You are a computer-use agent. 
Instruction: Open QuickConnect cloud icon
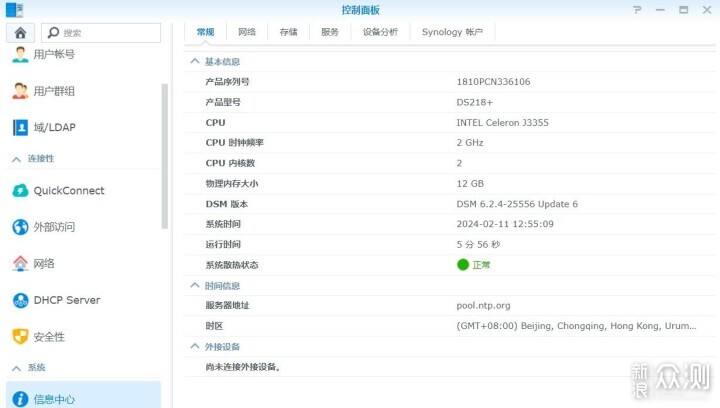[20, 190]
